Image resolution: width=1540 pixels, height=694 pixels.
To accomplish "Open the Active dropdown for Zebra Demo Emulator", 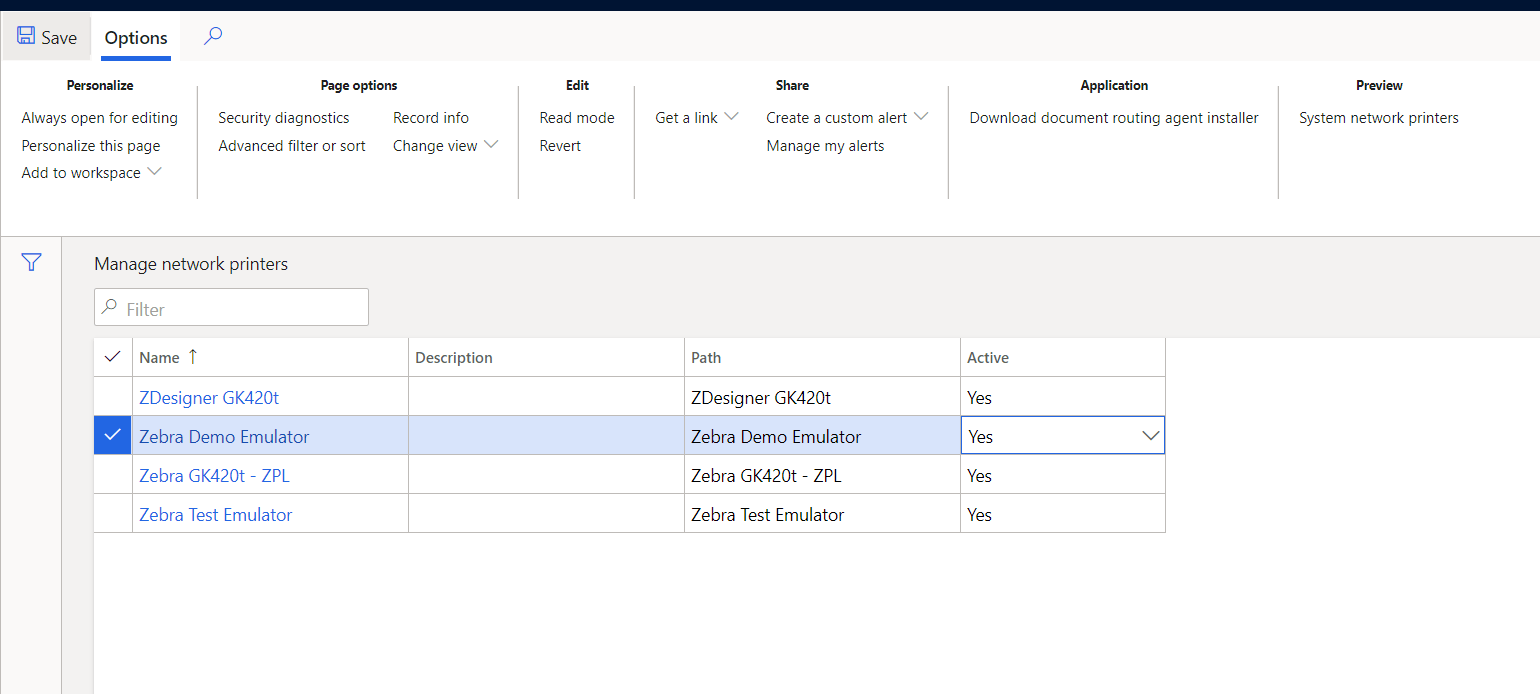I will coord(1151,435).
